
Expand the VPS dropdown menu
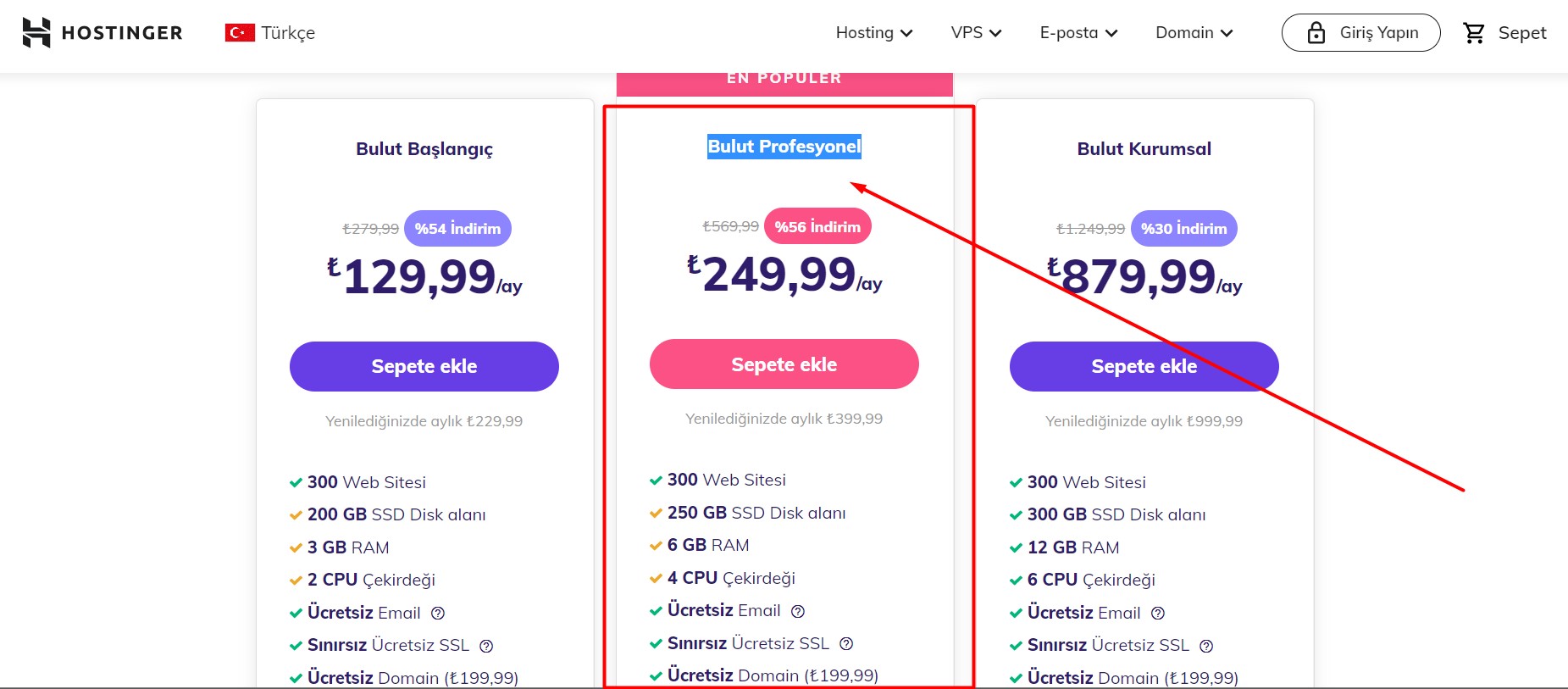pyautogui.click(x=976, y=33)
